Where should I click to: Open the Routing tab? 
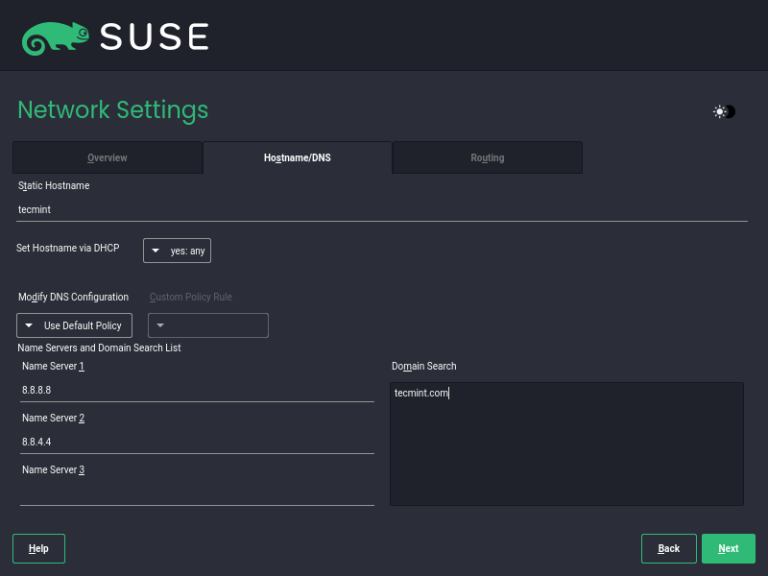(487, 158)
